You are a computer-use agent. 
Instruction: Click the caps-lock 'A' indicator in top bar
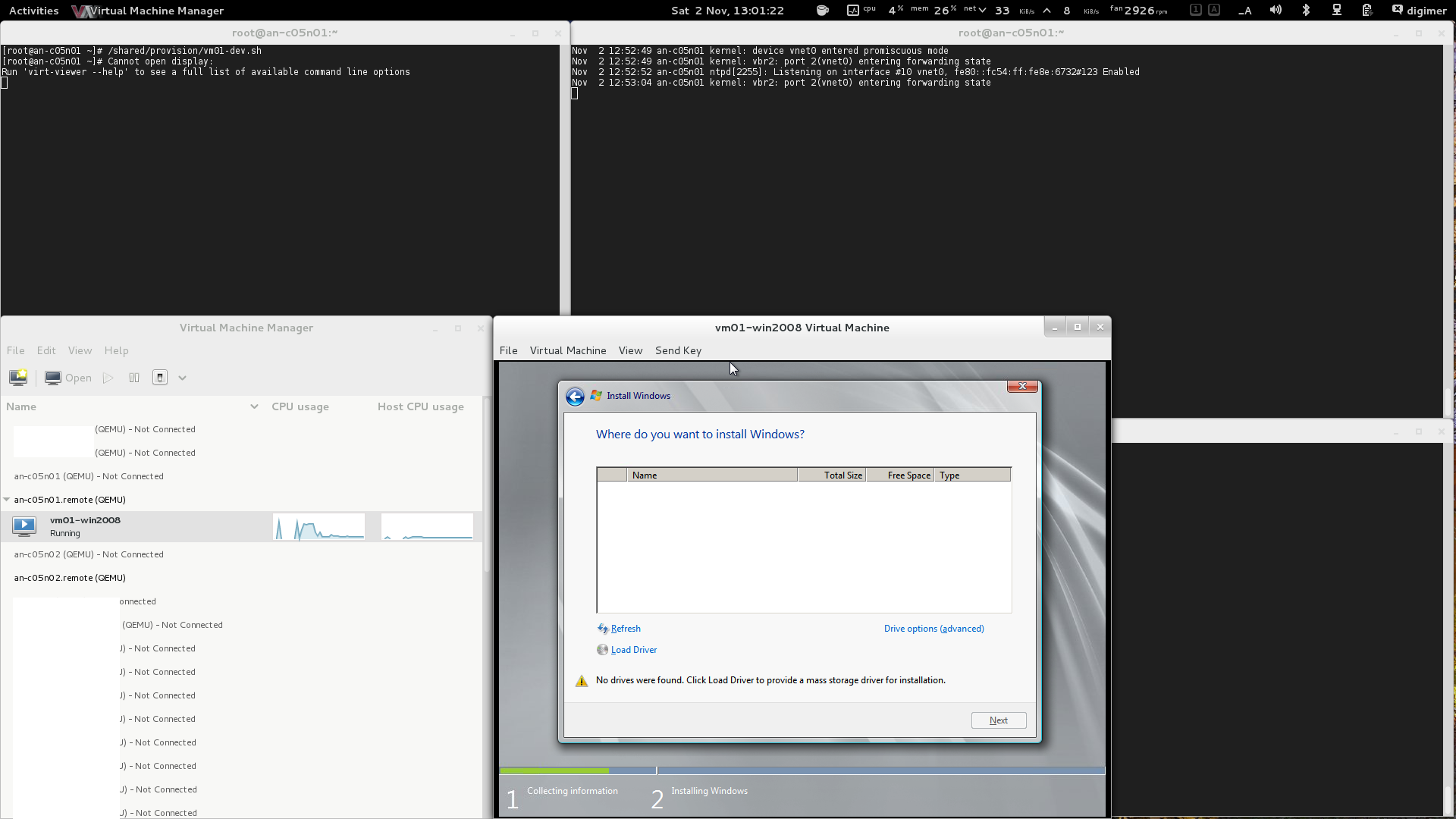coord(1214,10)
